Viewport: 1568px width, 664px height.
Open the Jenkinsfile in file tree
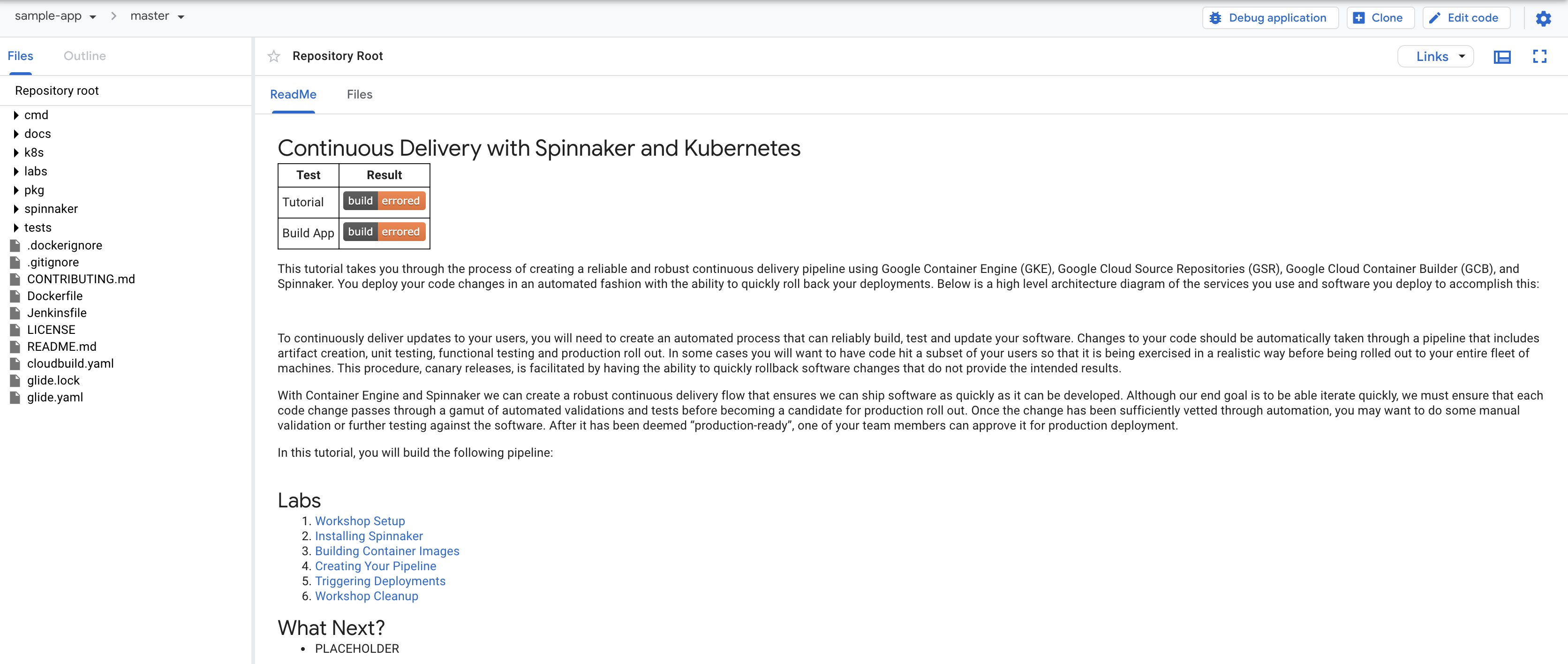click(x=57, y=313)
